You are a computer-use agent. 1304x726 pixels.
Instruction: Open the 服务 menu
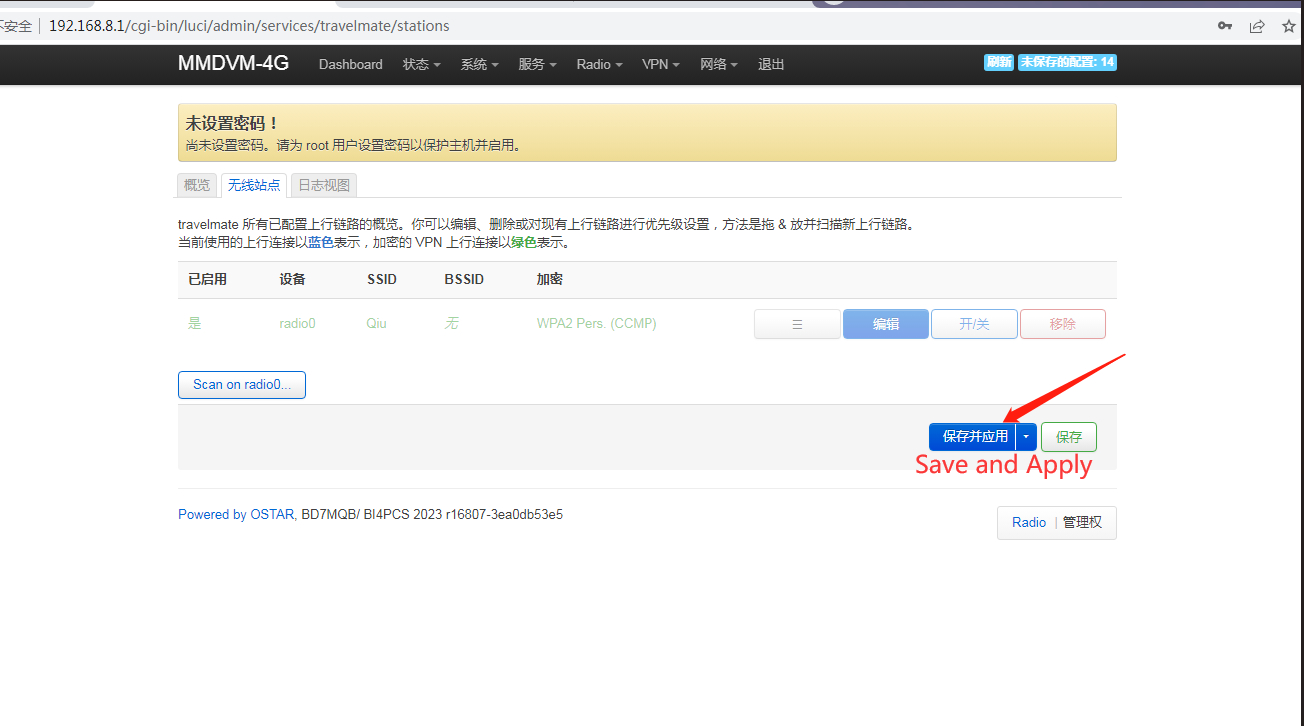tap(537, 64)
